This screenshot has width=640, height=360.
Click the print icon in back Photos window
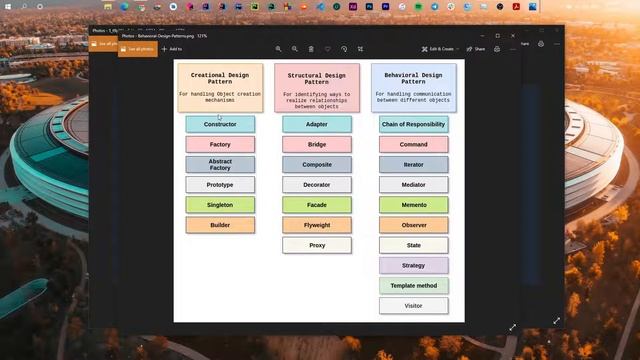click(x=541, y=44)
